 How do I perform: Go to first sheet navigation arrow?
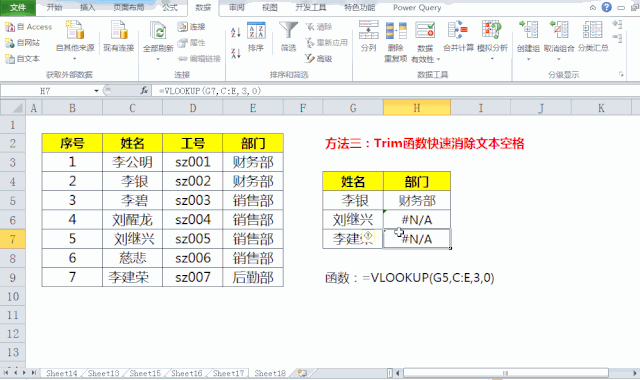(6, 373)
